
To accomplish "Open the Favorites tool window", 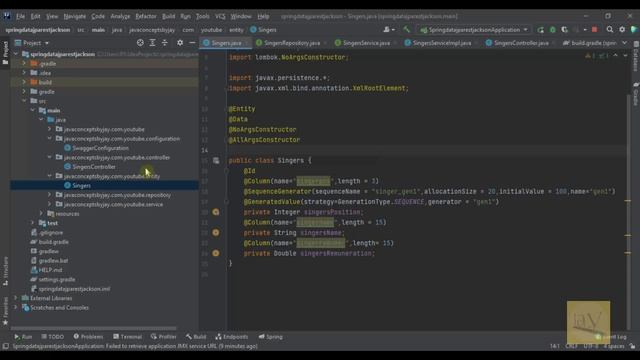I will tap(5, 311).
